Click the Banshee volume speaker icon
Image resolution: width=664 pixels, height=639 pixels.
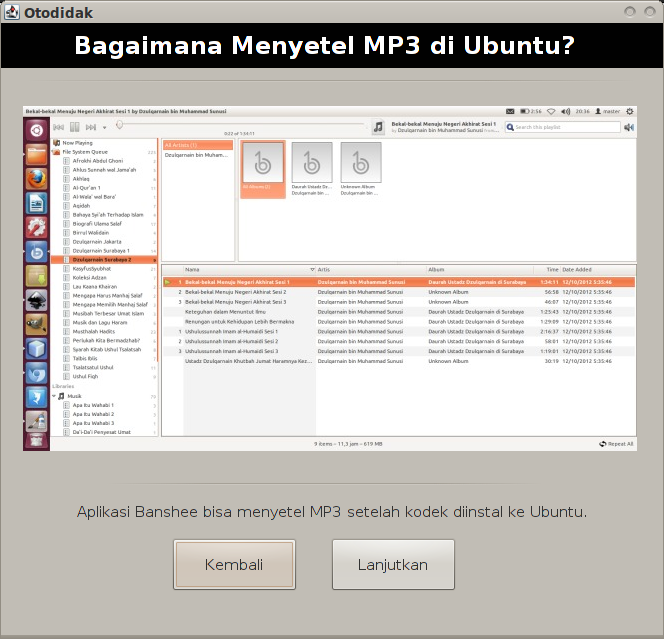[x=629, y=127]
